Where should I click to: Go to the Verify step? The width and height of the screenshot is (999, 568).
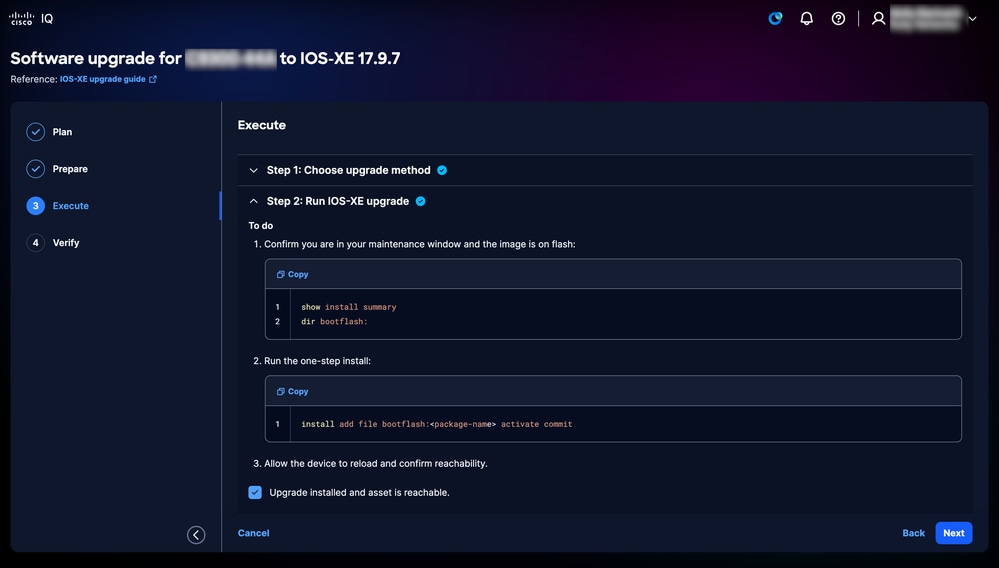(x=66, y=243)
